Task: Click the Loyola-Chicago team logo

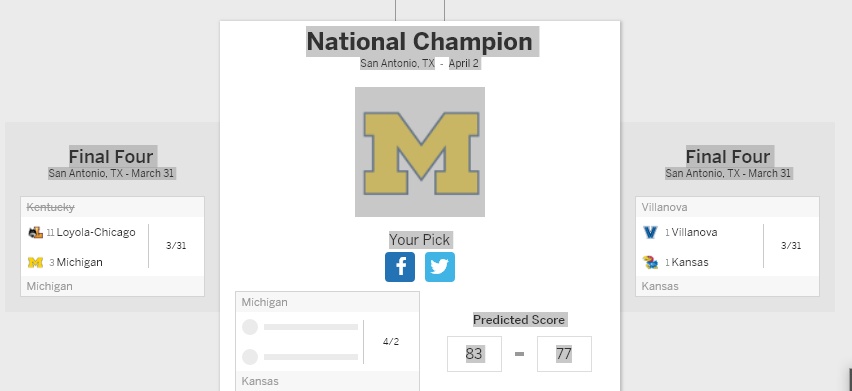Action: click(x=35, y=232)
